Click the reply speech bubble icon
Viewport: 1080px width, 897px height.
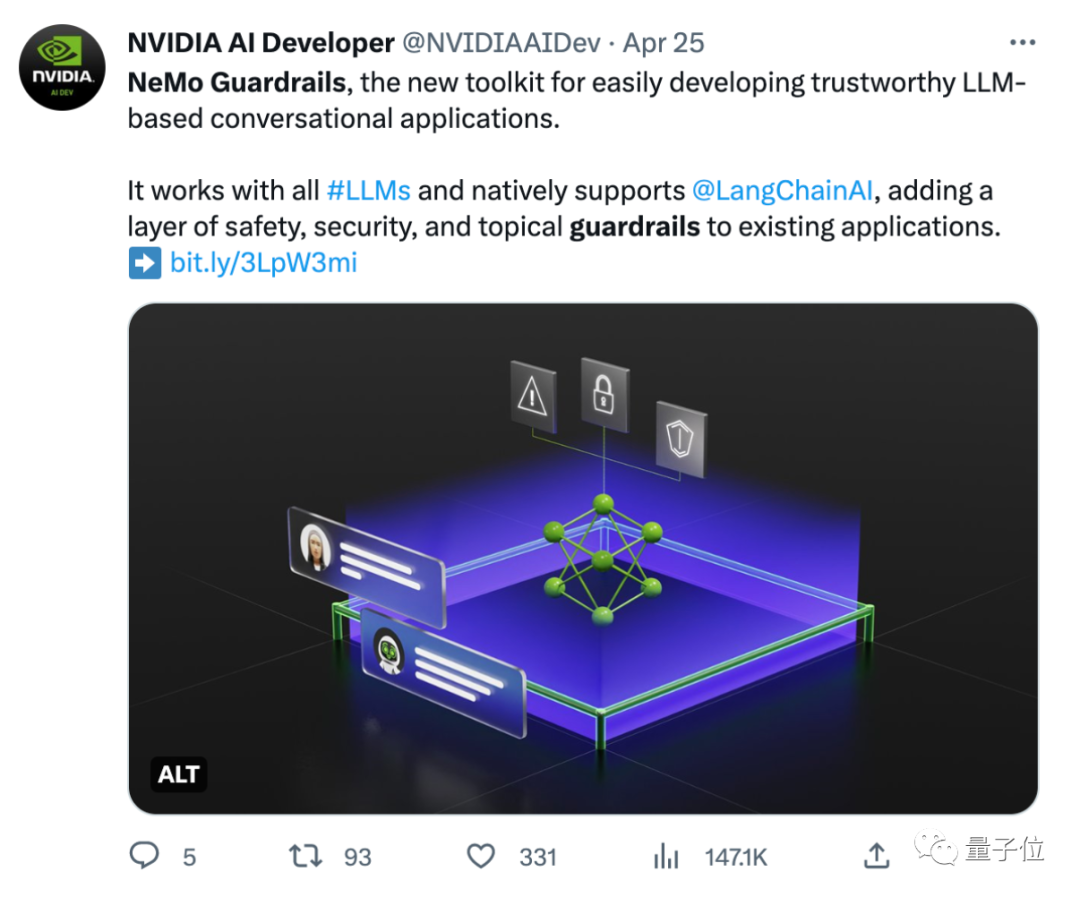tap(146, 855)
